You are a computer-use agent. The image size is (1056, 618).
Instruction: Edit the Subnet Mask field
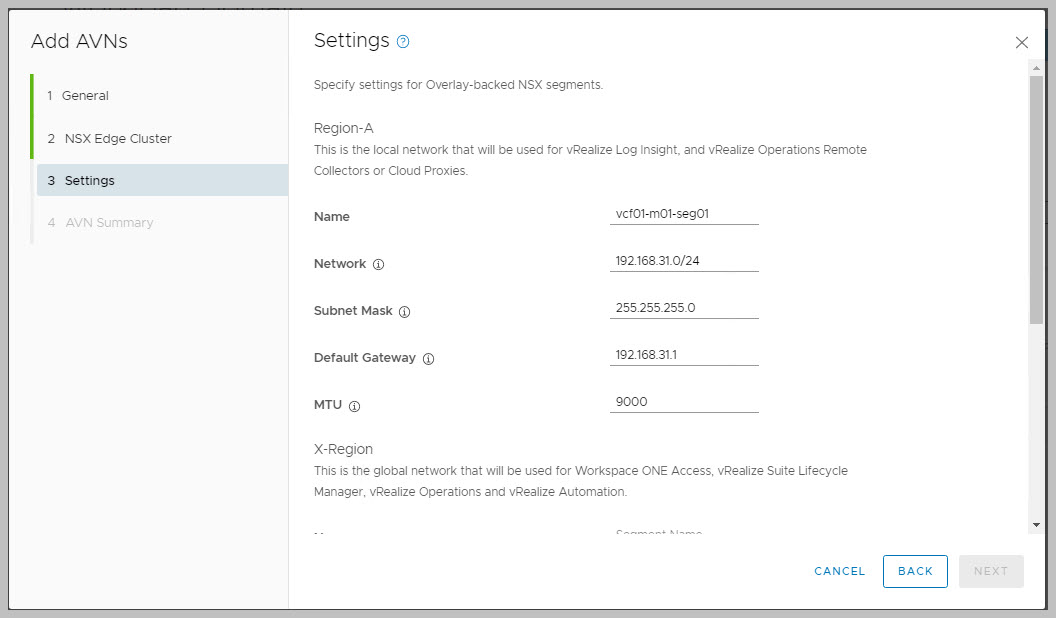click(684, 308)
